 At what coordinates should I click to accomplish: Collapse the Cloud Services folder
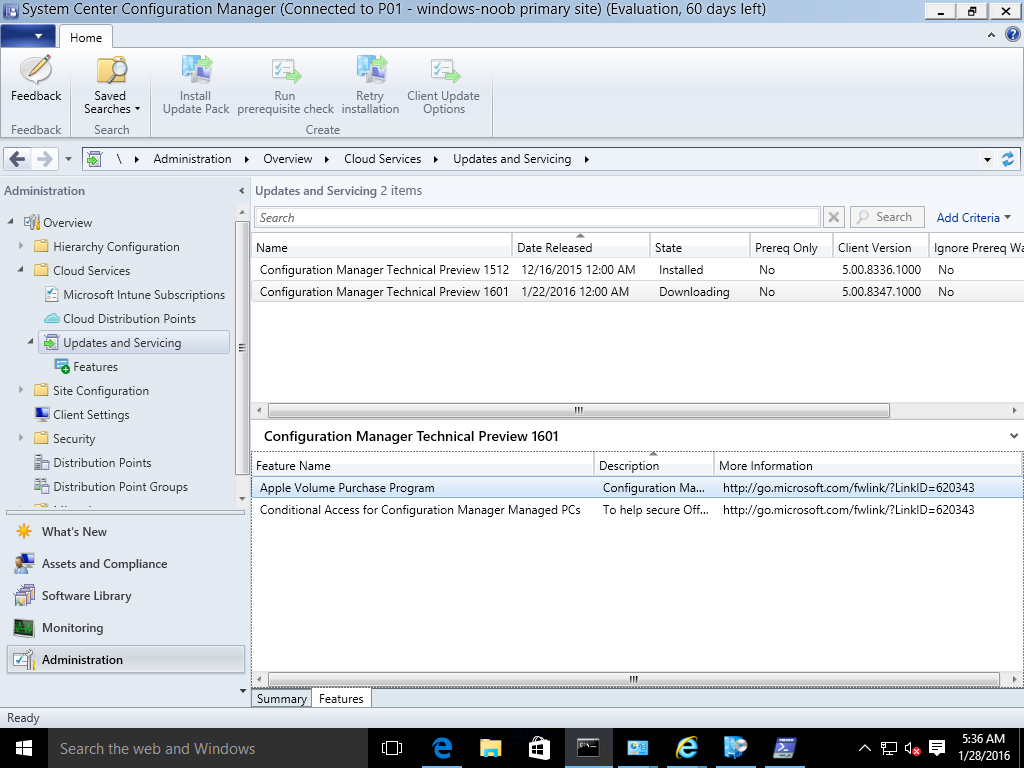[x=21, y=270]
